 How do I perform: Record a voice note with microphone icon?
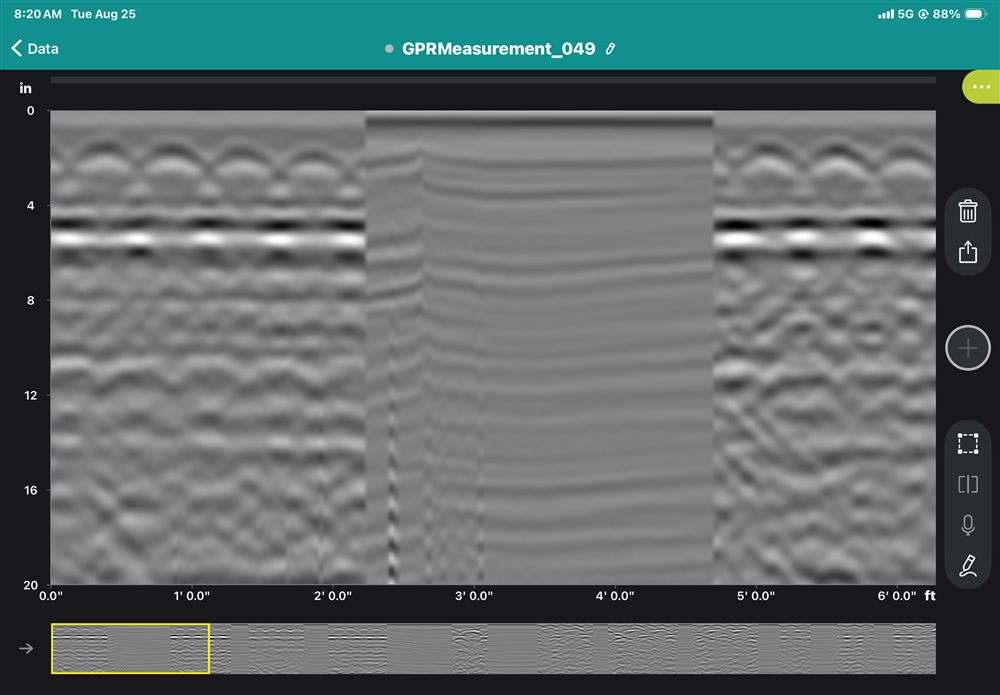click(967, 525)
